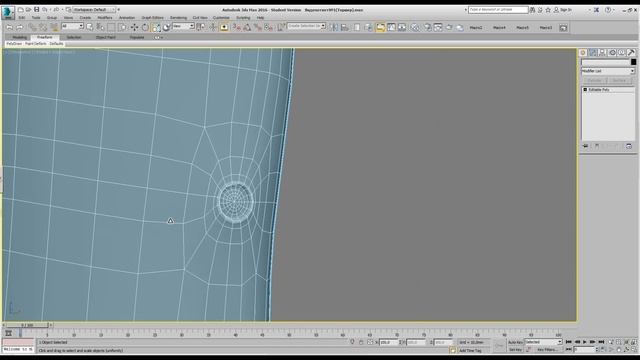Open the Rendering menu
The image size is (640, 360).
click(178, 18)
